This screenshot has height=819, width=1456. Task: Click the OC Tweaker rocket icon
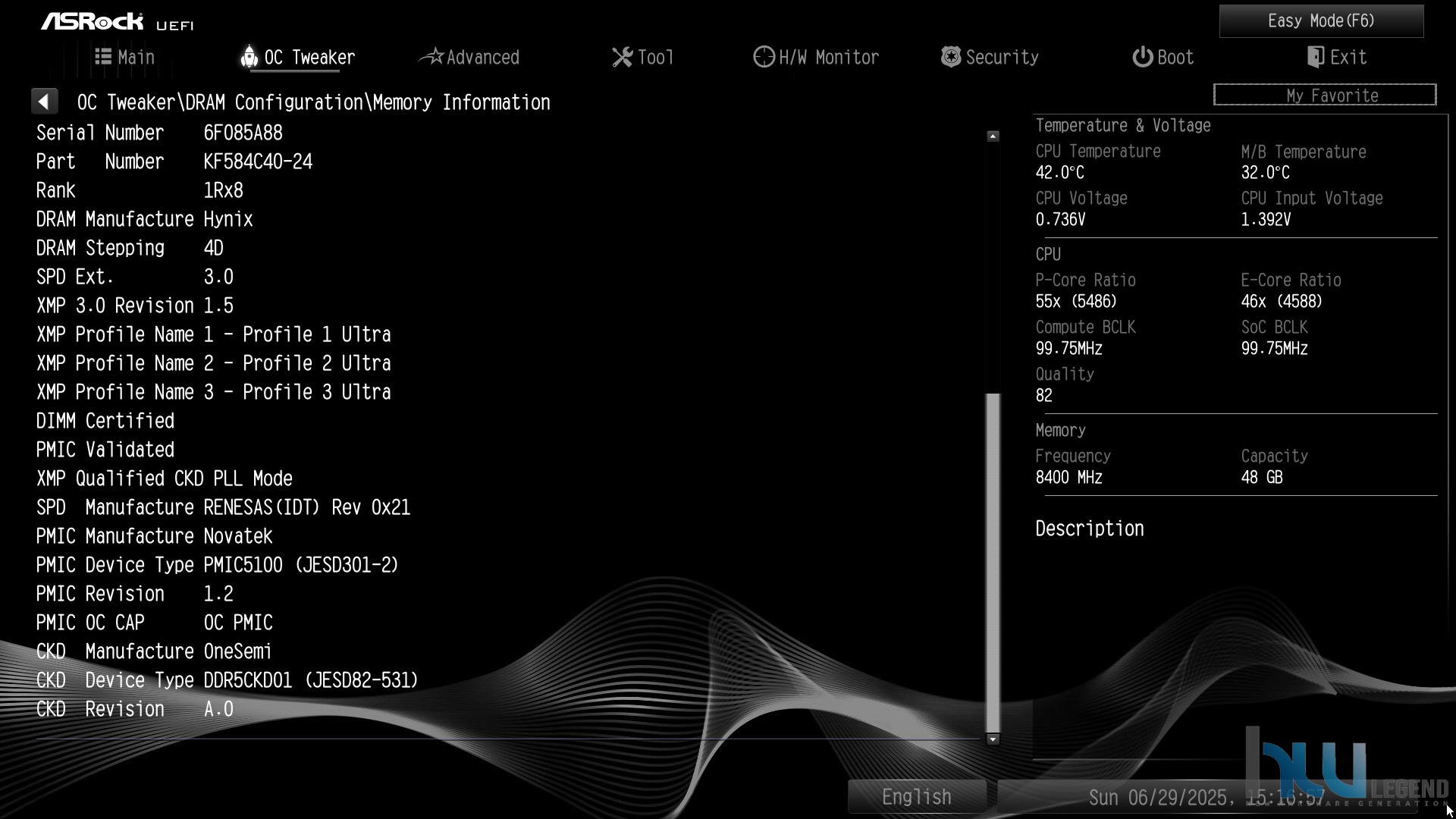249,56
